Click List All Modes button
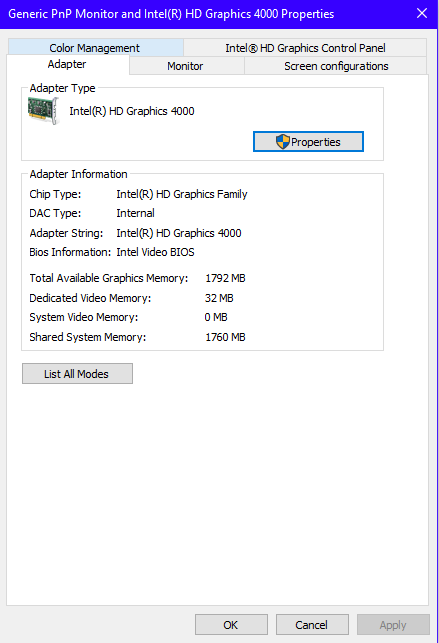 pos(77,374)
